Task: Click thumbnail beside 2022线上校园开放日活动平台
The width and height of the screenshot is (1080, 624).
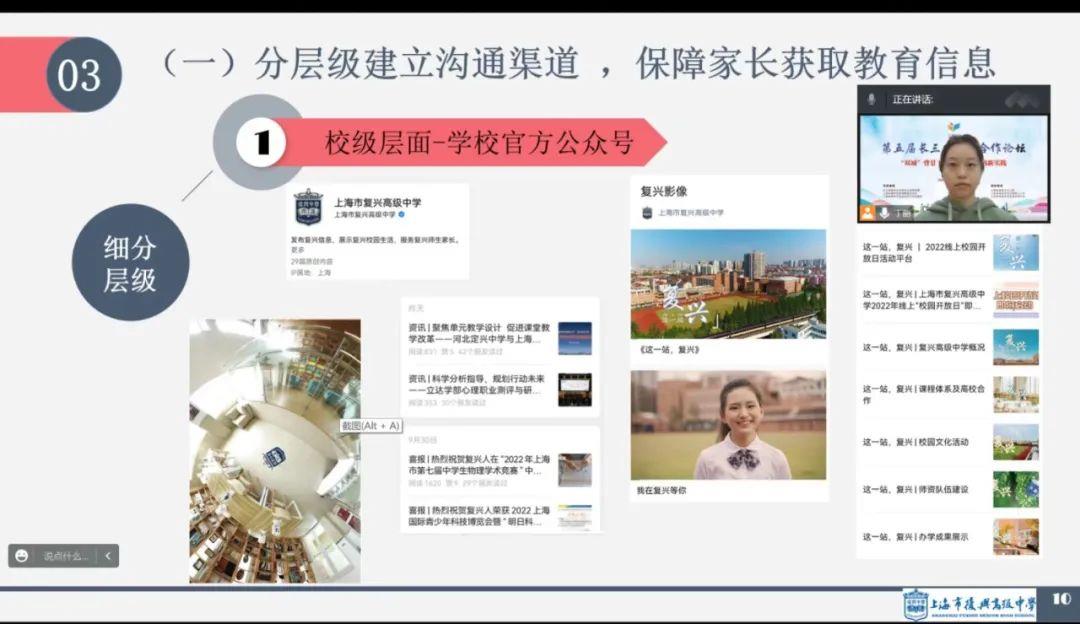Action: [x=1016, y=252]
